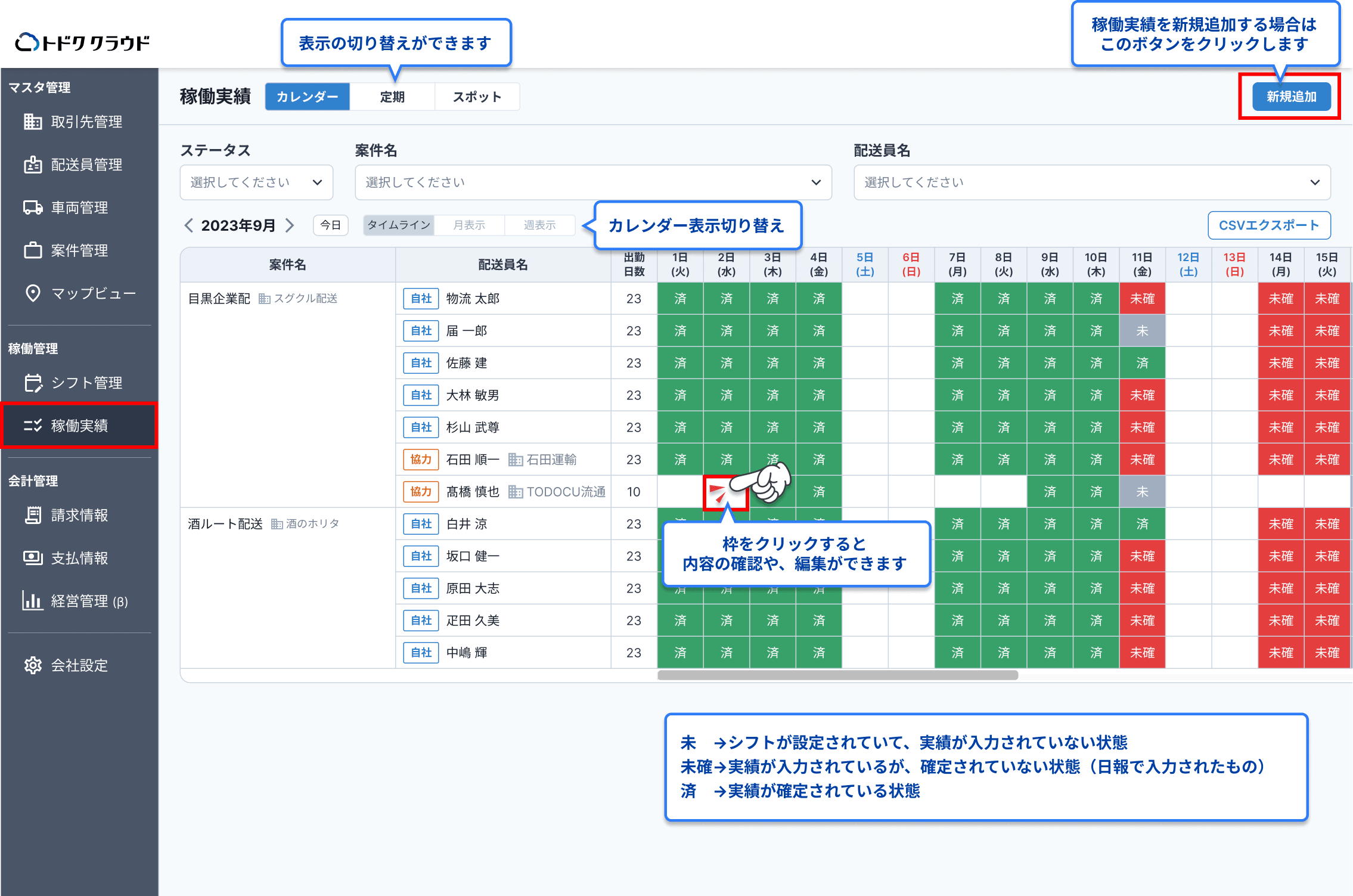The image size is (1353, 896).
Task: Click the 車両管理 truck icon
Action: pyautogui.click(x=33, y=207)
